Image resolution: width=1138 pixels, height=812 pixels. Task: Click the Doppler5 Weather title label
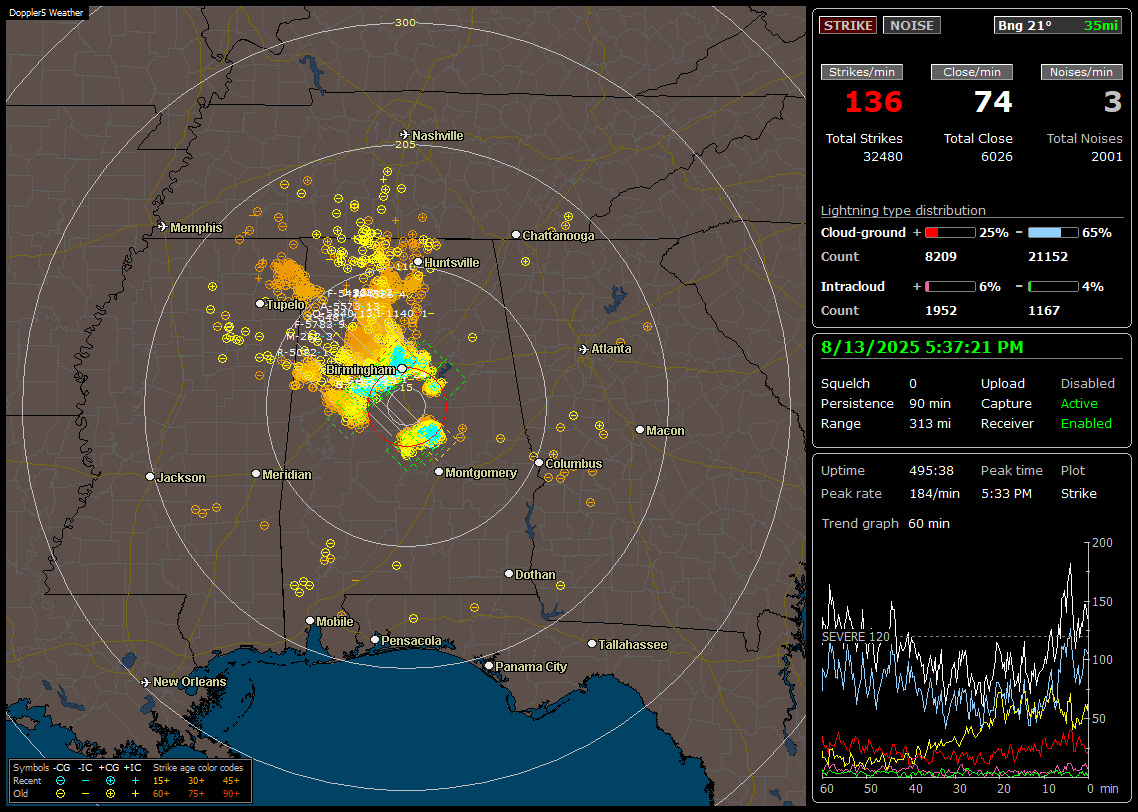click(46, 12)
